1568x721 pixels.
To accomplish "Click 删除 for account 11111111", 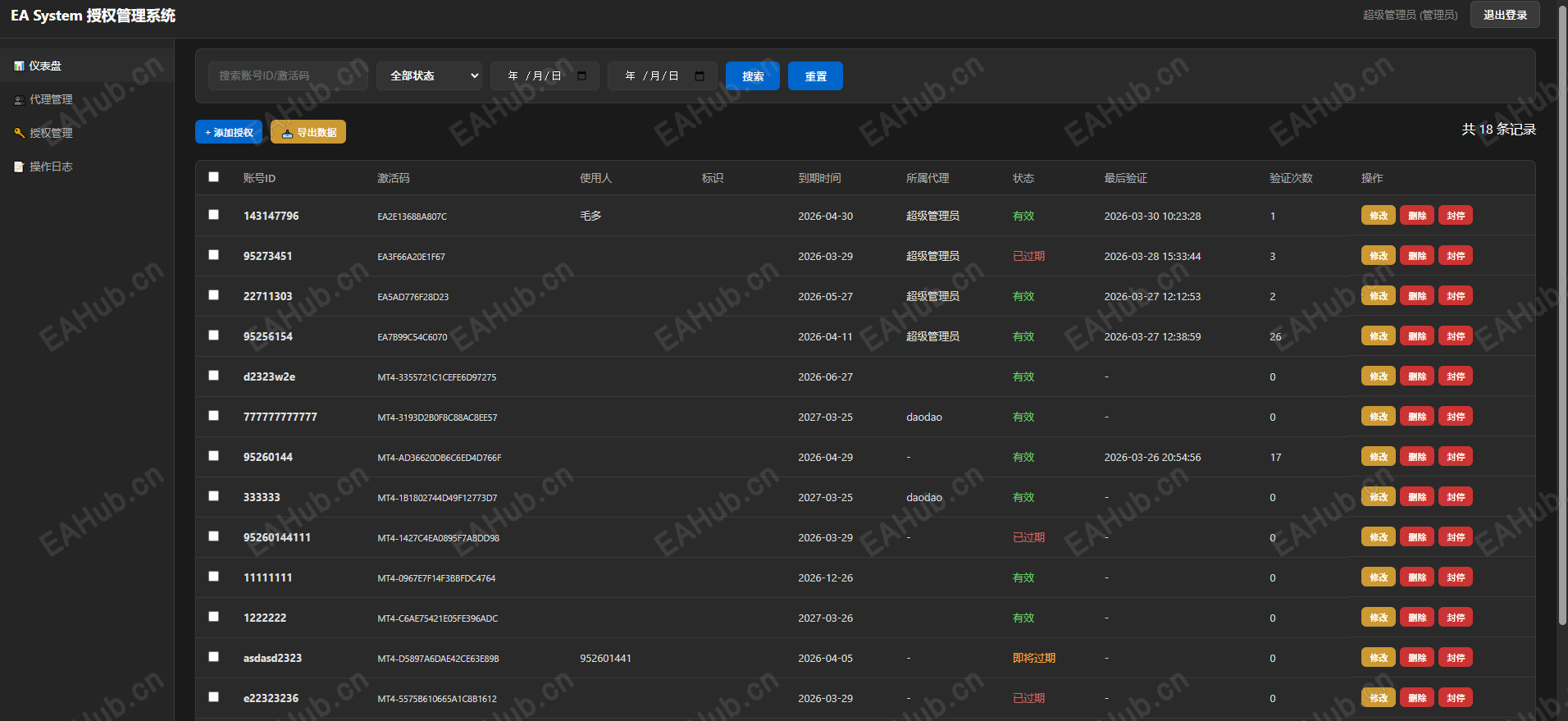I will click(x=1417, y=577).
